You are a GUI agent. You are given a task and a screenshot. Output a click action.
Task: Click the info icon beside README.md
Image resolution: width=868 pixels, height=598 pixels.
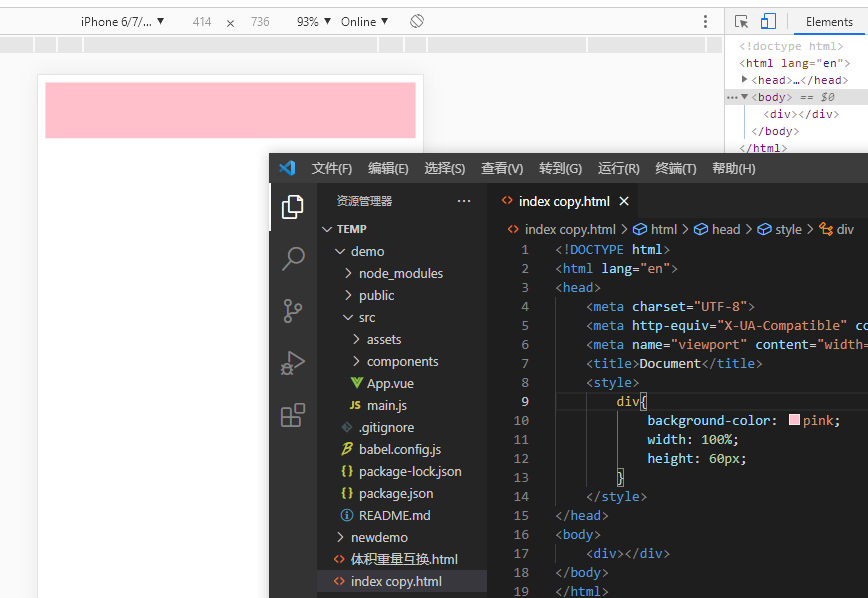coord(347,515)
